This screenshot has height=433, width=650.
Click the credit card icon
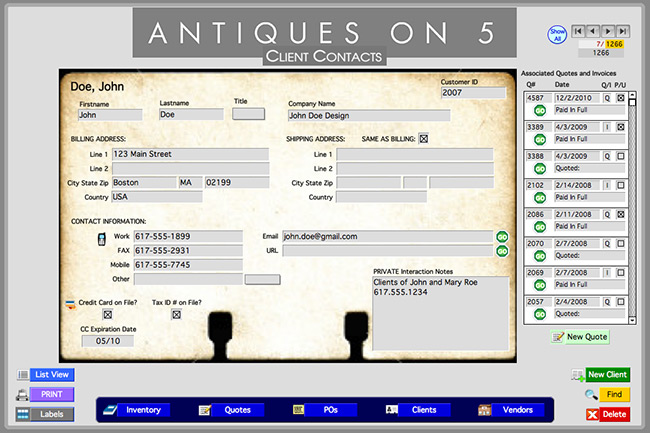click(70, 305)
